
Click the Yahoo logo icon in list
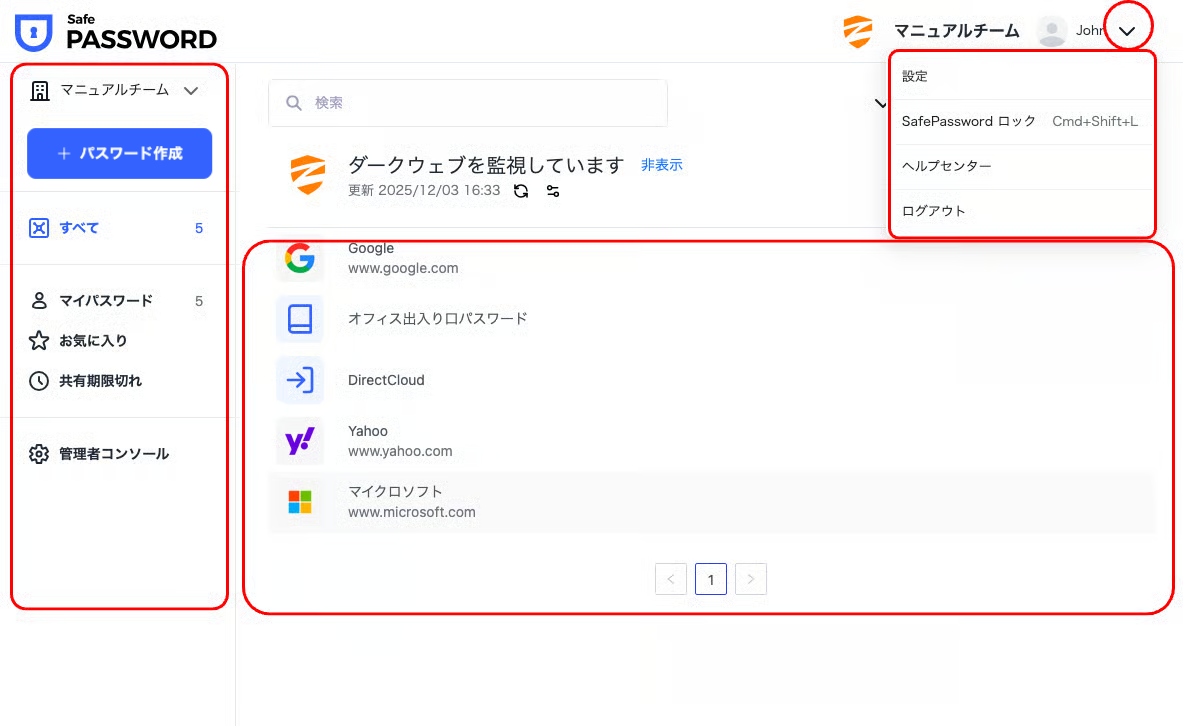(x=299, y=441)
